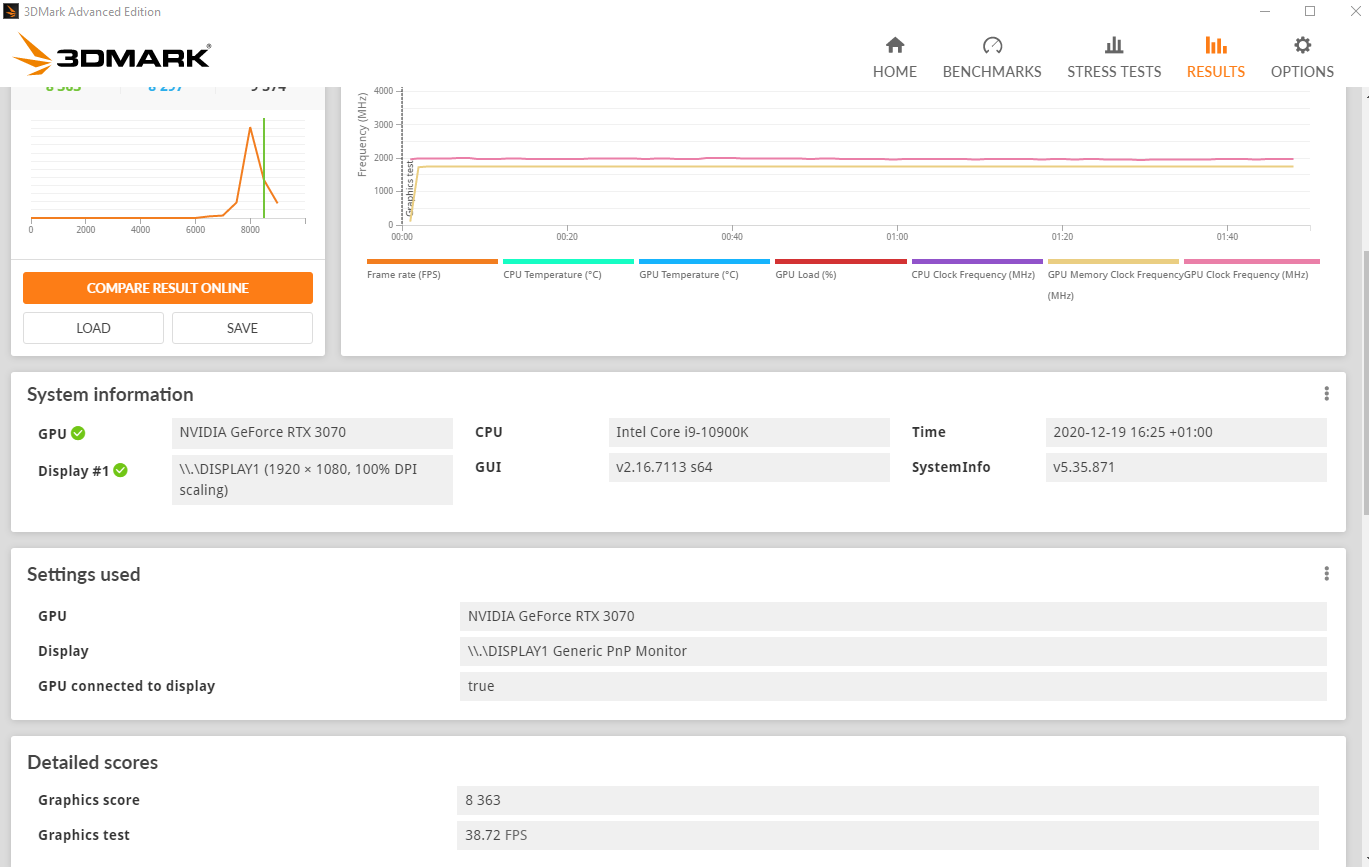Click the Home icon in navigation

coord(895,46)
